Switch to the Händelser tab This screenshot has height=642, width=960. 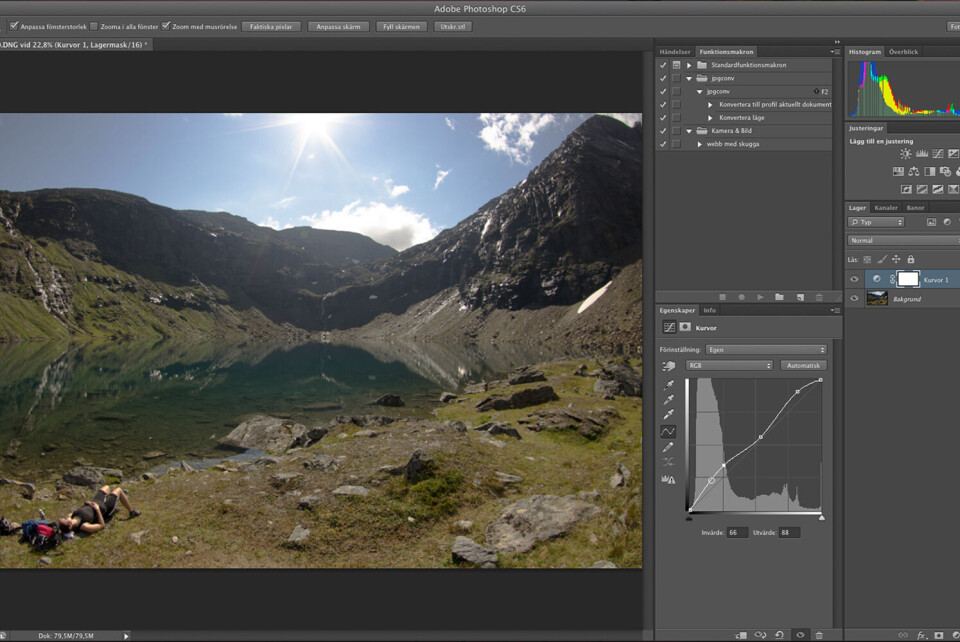pyautogui.click(x=675, y=52)
